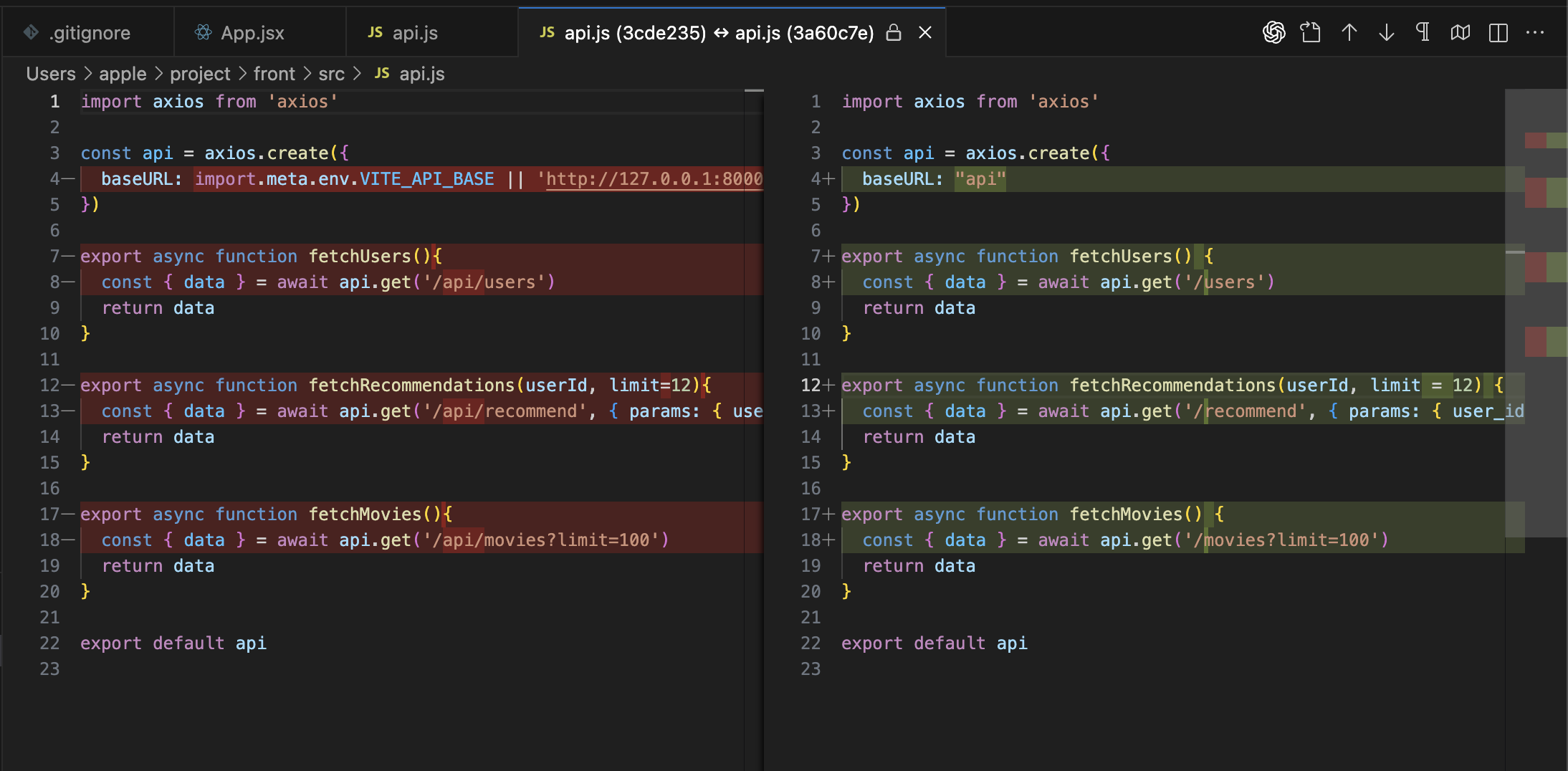The width and height of the screenshot is (1568, 771).
Task: Toggle inline view with map icon
Action: [1461, 32]
